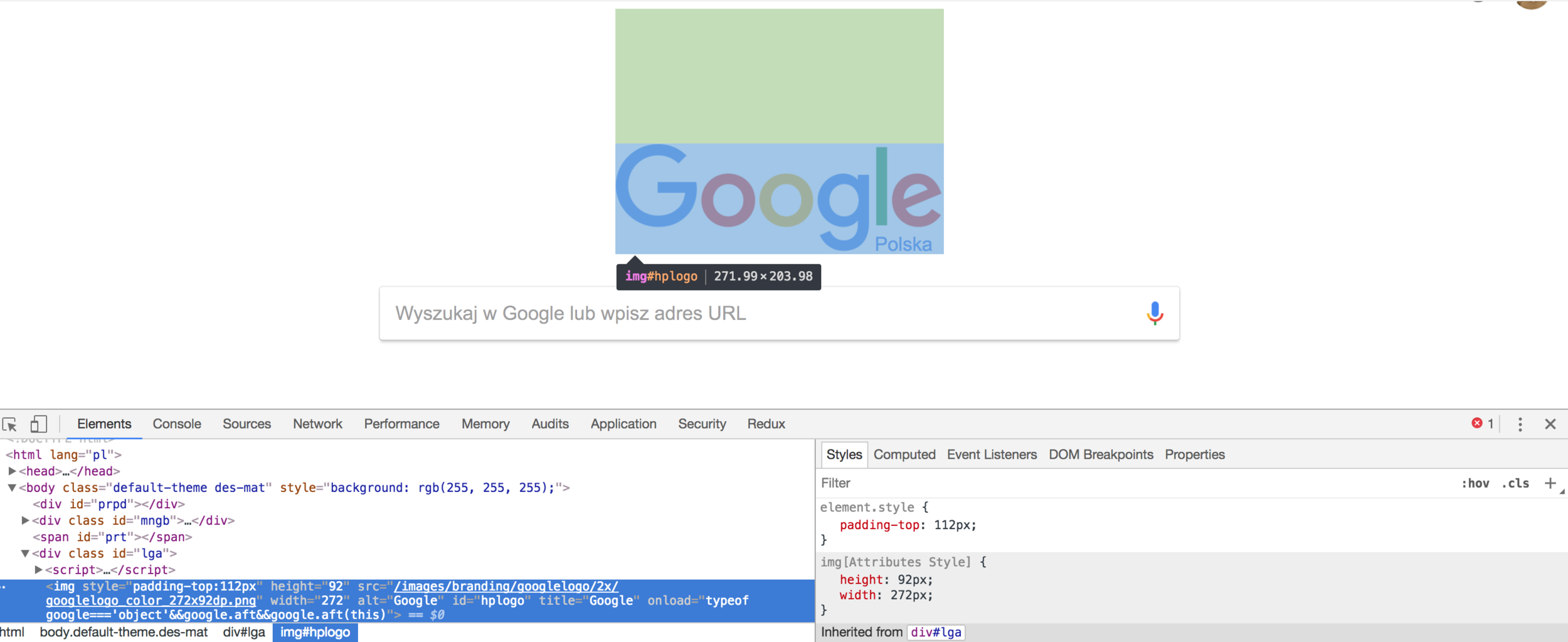Image resolution: width=1568 pixels, height=642 pixels.
Task: Click the googlelogo image src link
Action: click(x=332, y=593)
